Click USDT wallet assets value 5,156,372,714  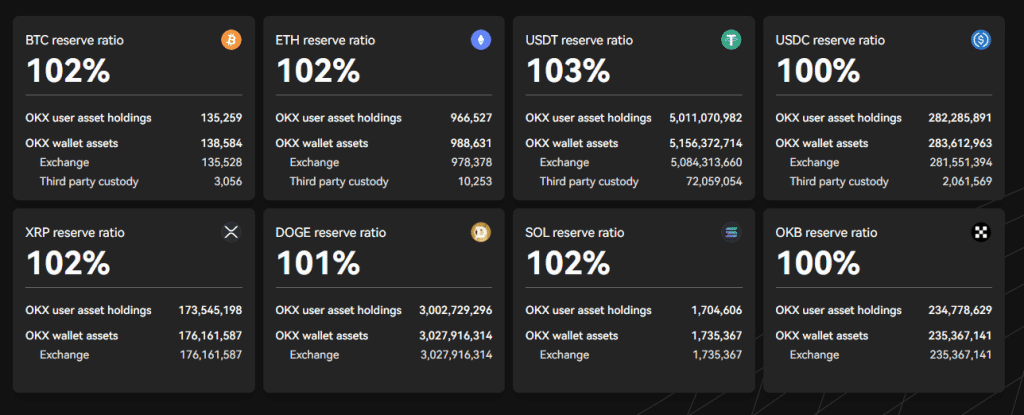tap(705, 143)
